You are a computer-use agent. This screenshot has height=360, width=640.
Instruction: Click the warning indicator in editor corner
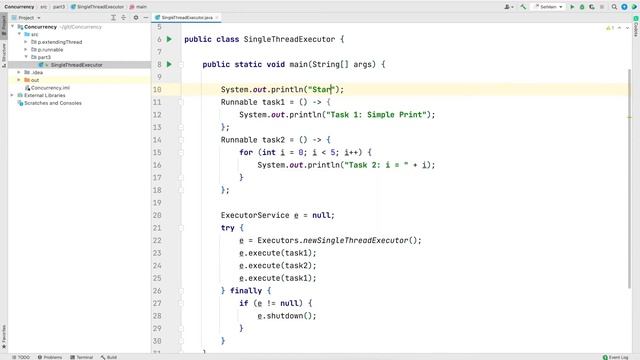pos(610,28)
